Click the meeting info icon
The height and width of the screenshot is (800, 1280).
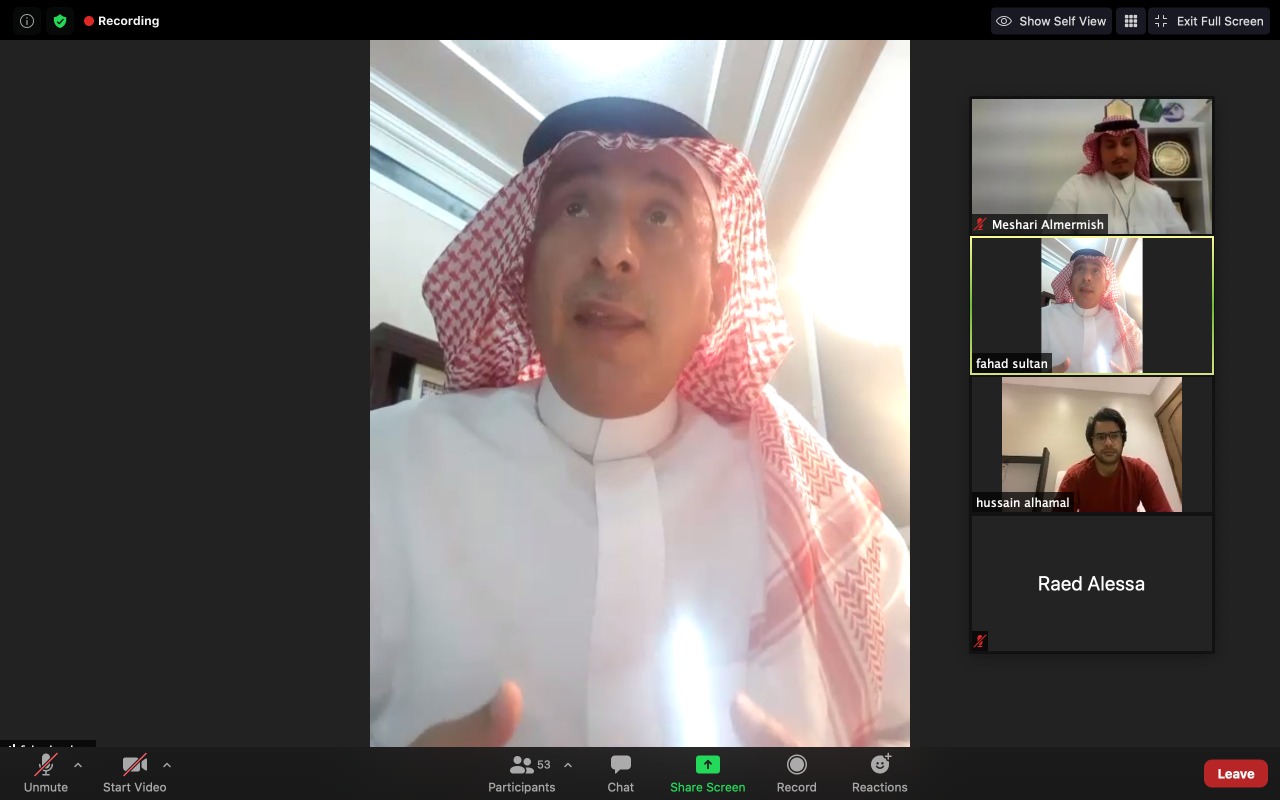pyautogui.click(x=27, y=21)
